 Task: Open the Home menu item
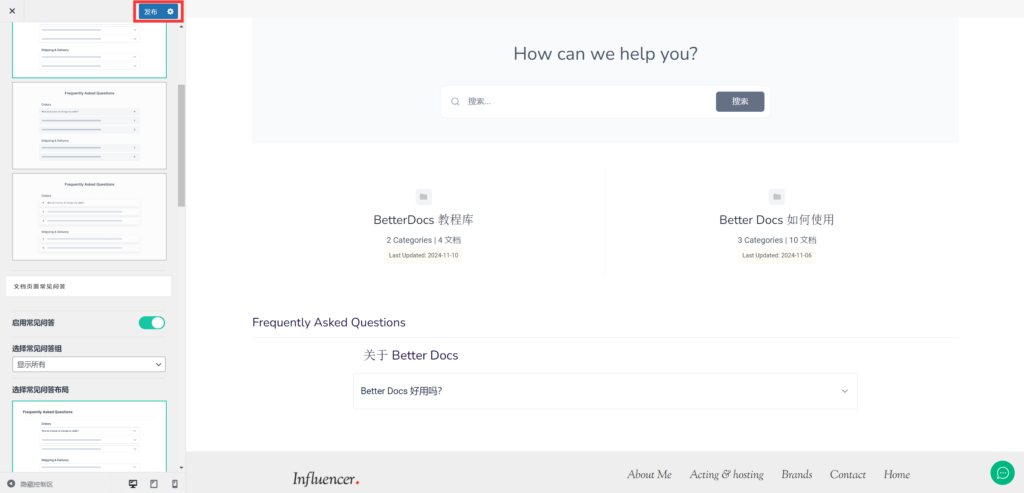897,475
